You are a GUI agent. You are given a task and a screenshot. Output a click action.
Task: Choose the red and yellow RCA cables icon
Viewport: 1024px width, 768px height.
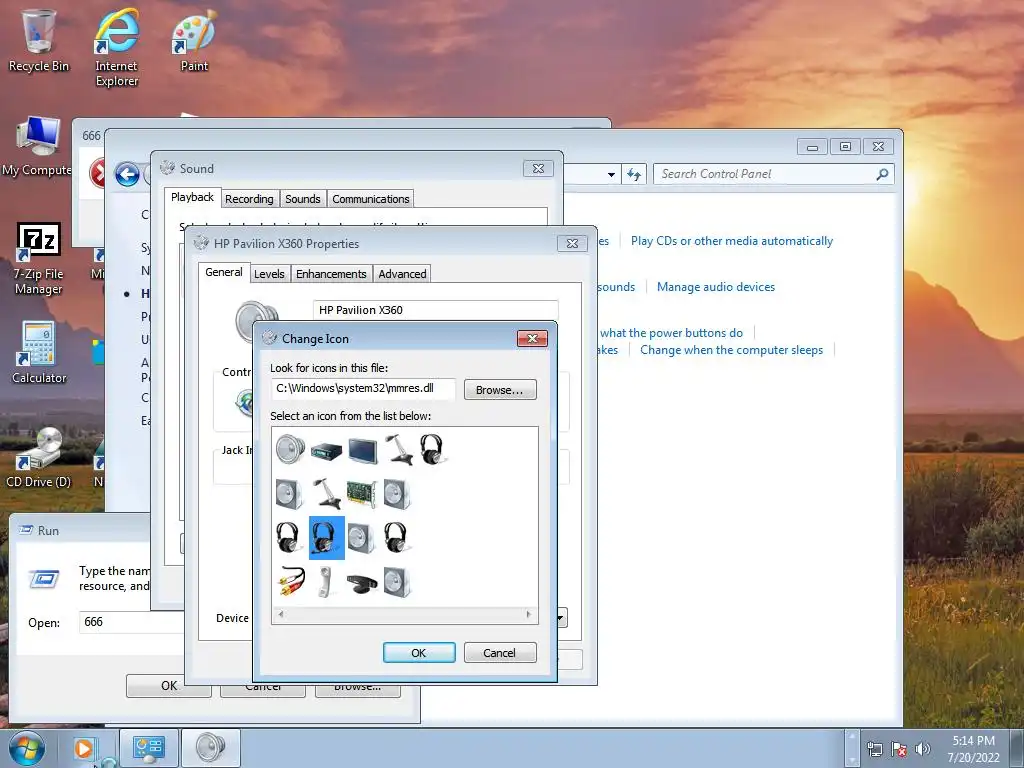click(x=291, y=581)
